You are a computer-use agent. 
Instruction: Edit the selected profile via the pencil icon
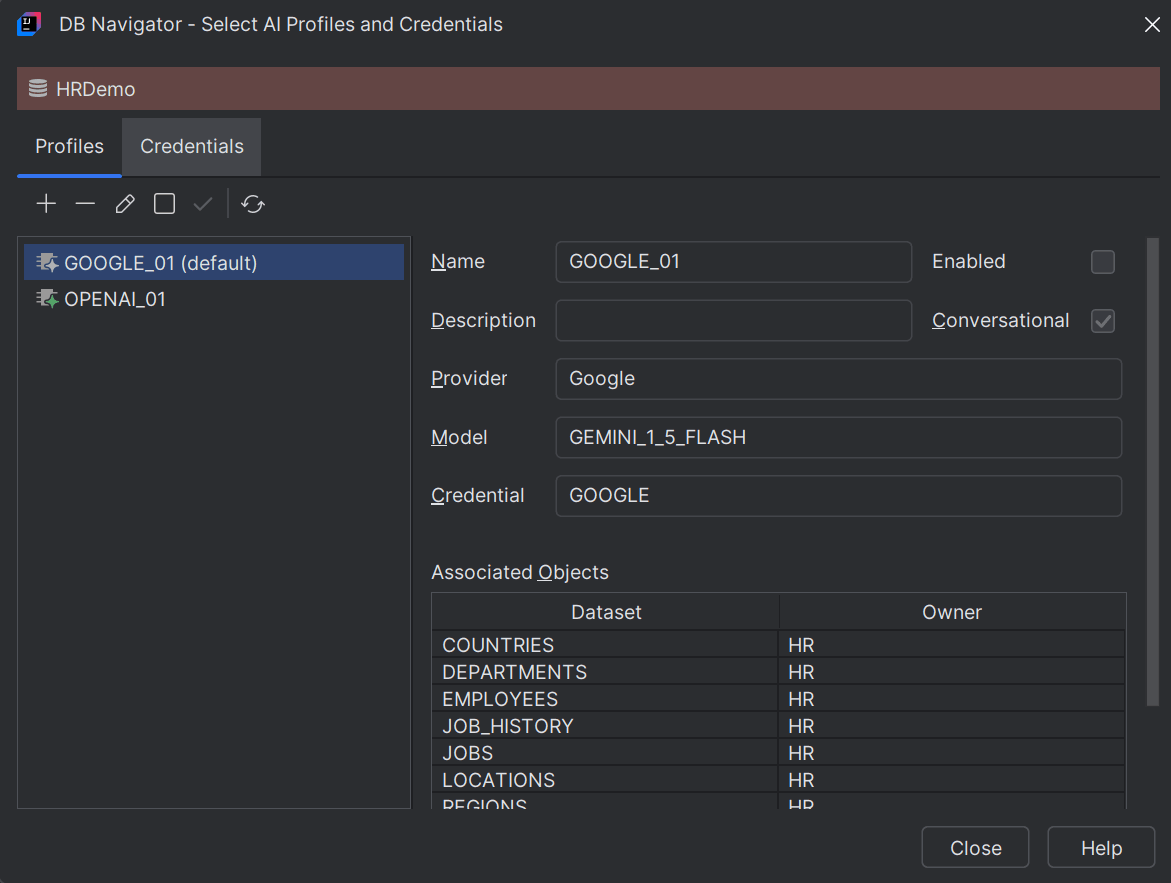124,203
